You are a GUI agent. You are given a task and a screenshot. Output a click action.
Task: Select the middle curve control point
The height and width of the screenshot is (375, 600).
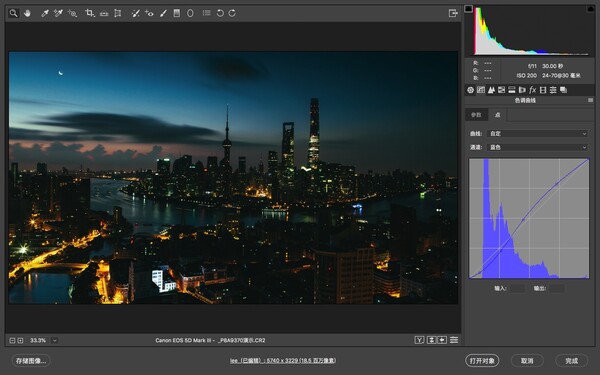click(523, 220)
